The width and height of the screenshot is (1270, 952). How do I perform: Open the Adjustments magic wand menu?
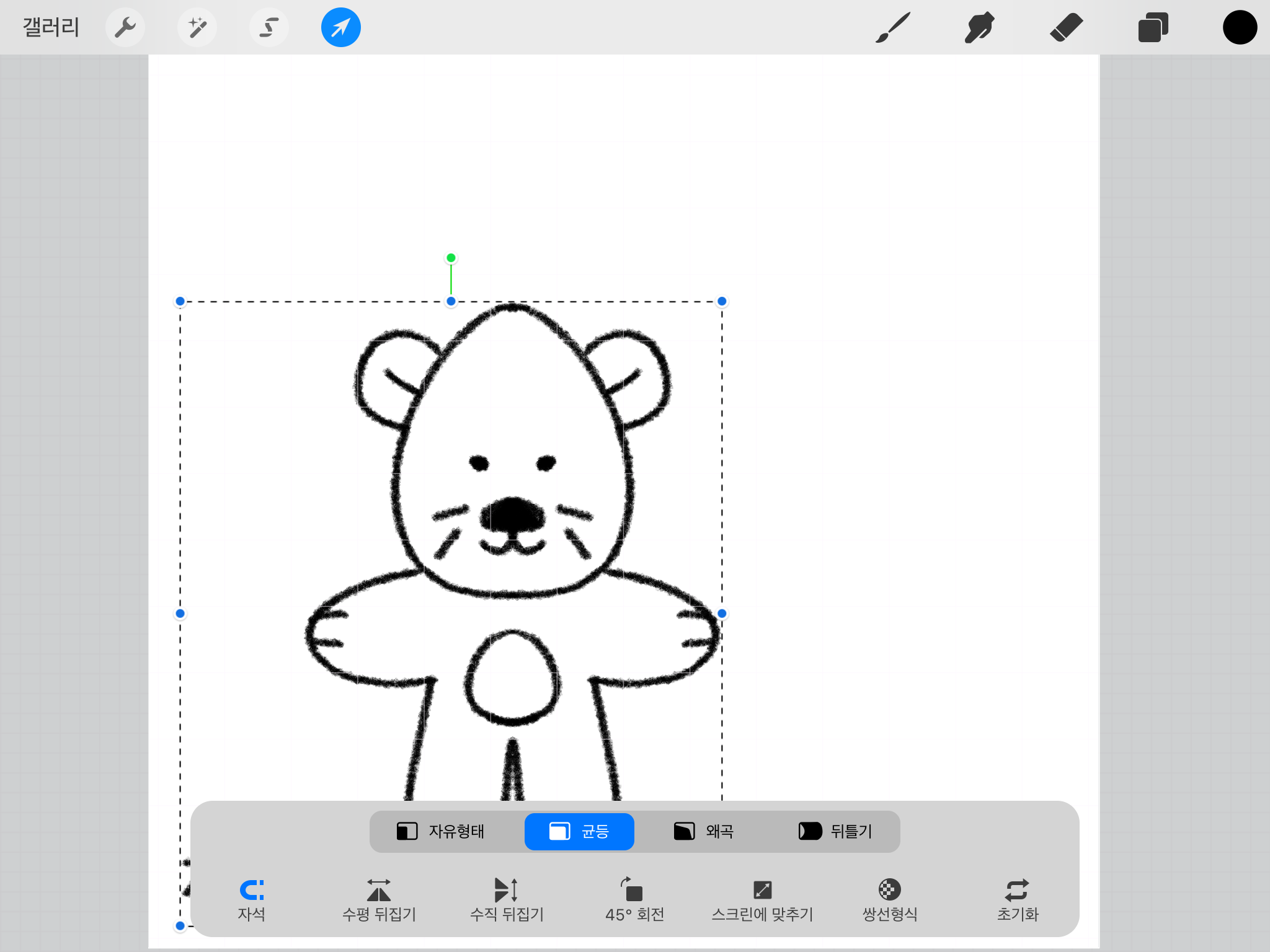(x=197, y=27)
